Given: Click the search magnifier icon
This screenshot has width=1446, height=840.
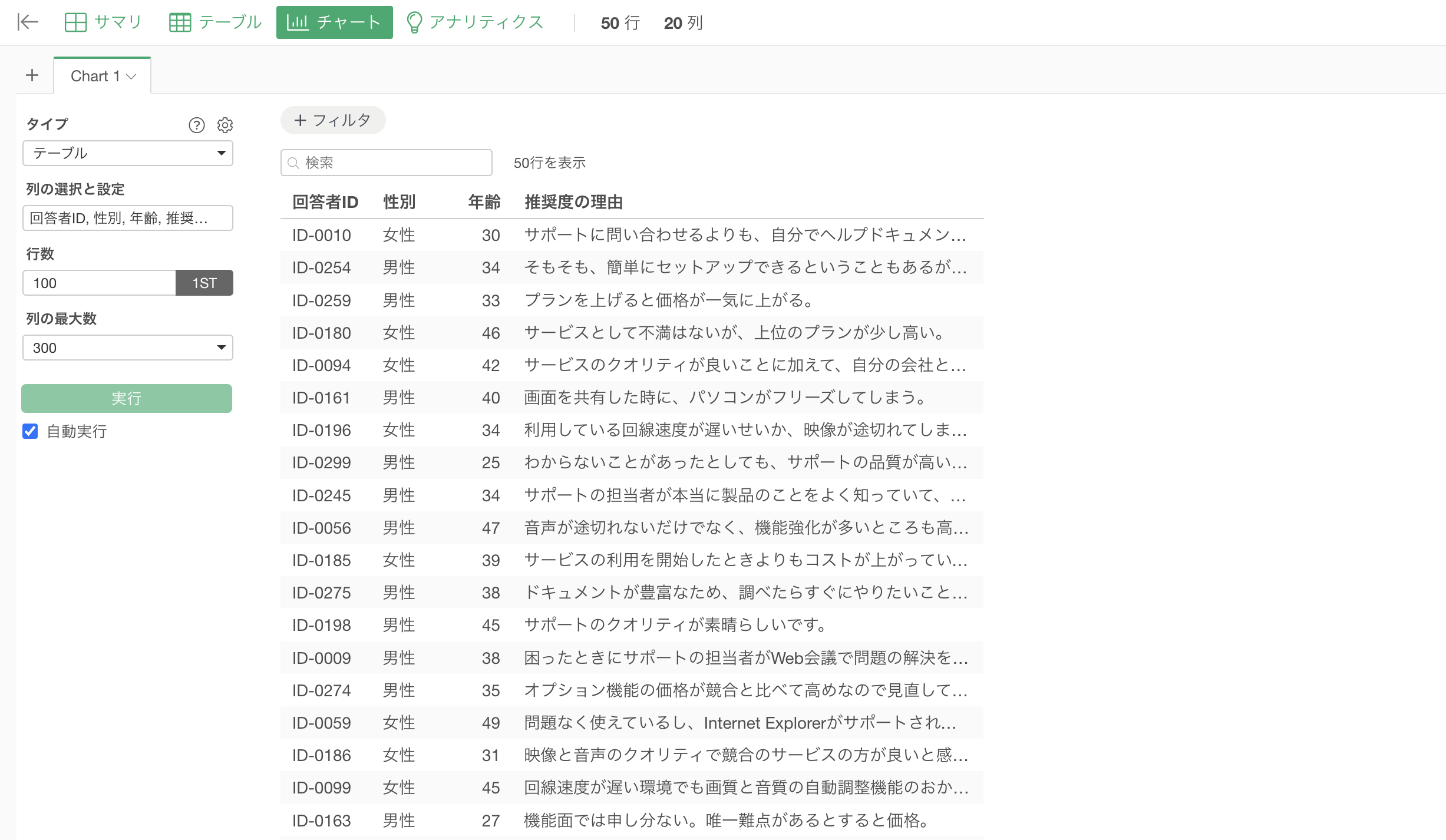Looking at the screenshot, I should [293, 163].
